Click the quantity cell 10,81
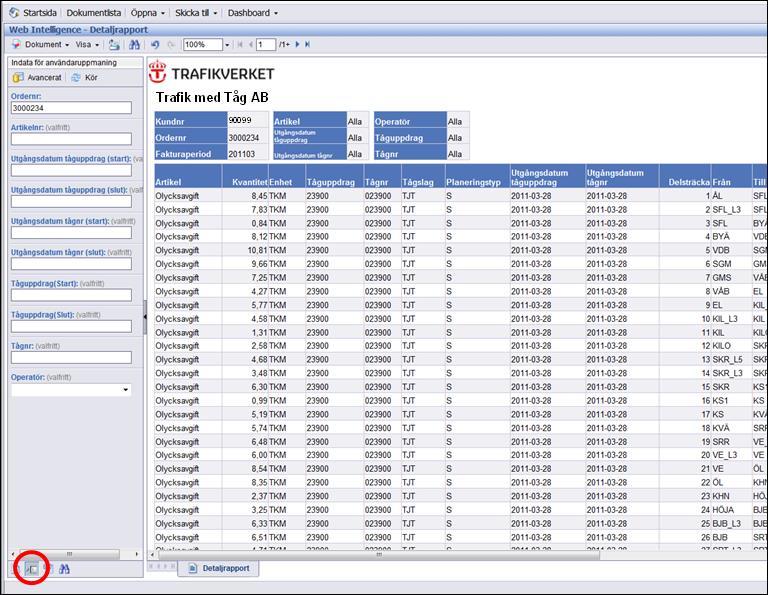The width and height of the screenshot is (768, 595). pyautogui.click(x=258, y=250)
